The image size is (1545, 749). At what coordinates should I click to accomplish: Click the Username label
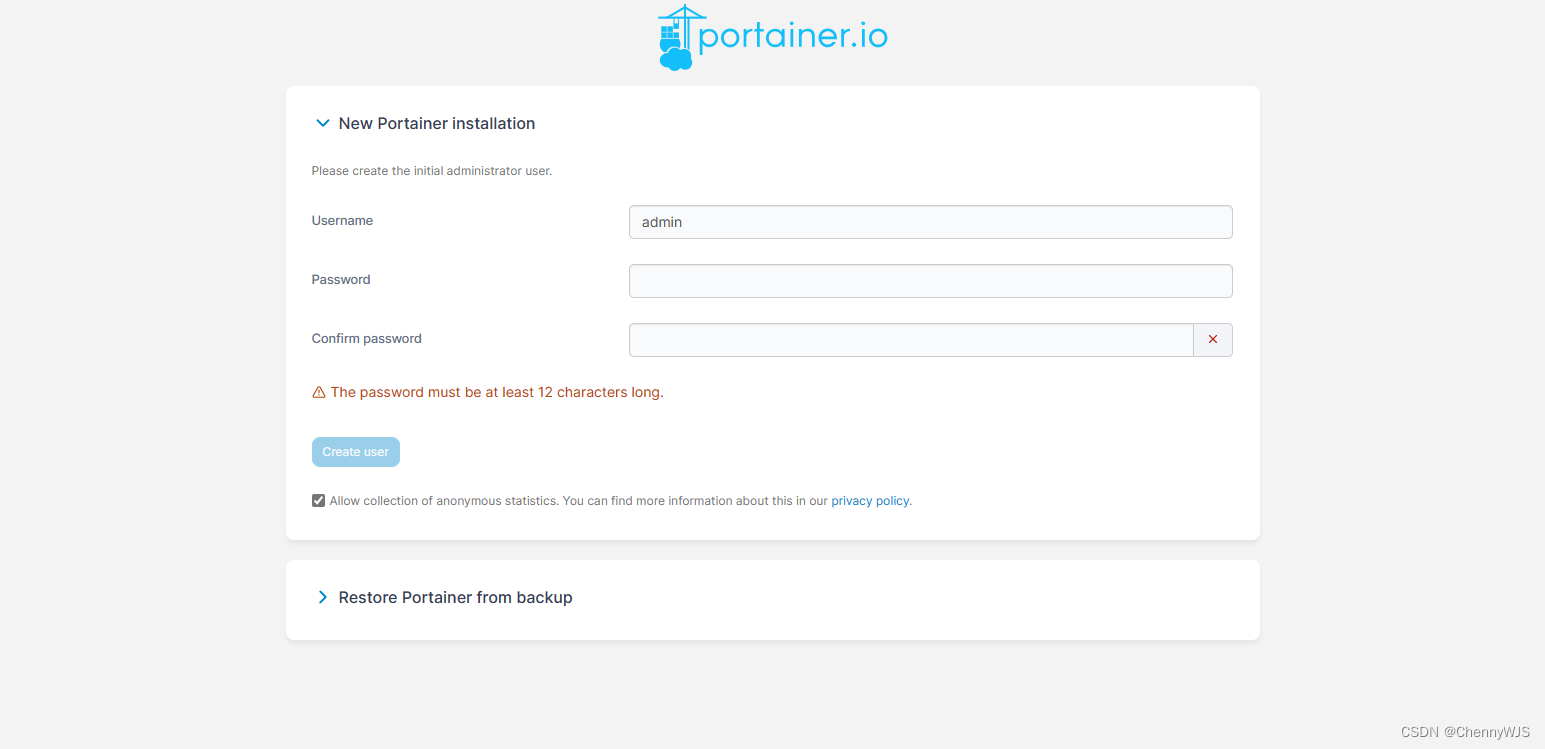click(x=342, y=220)
